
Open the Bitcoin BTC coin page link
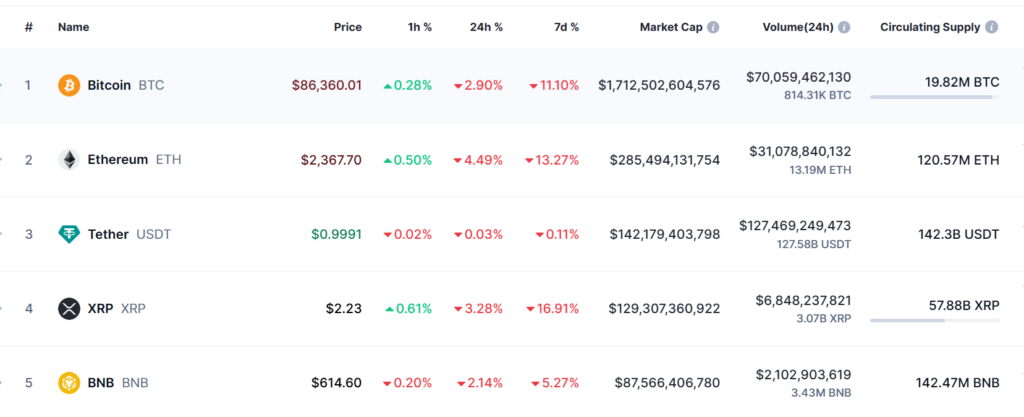(125, 85)
